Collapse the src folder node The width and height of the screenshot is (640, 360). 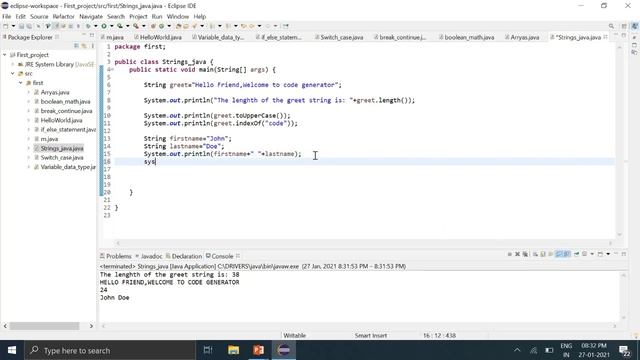click(x=13, y=73)
